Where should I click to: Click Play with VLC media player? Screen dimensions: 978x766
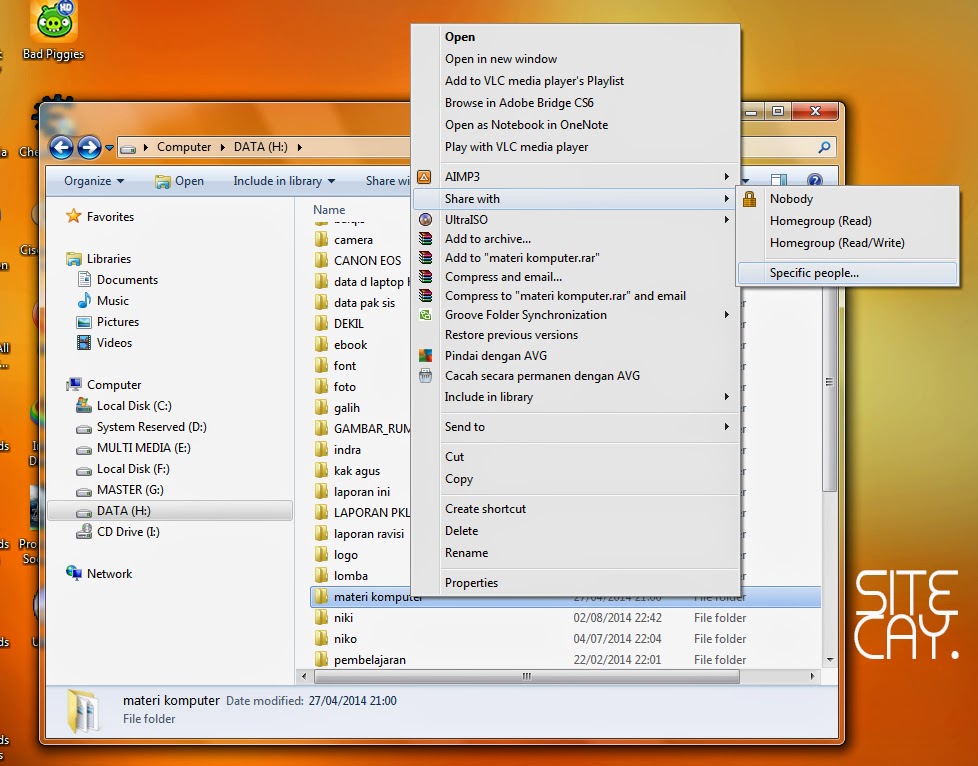click(x=575, y=147)
